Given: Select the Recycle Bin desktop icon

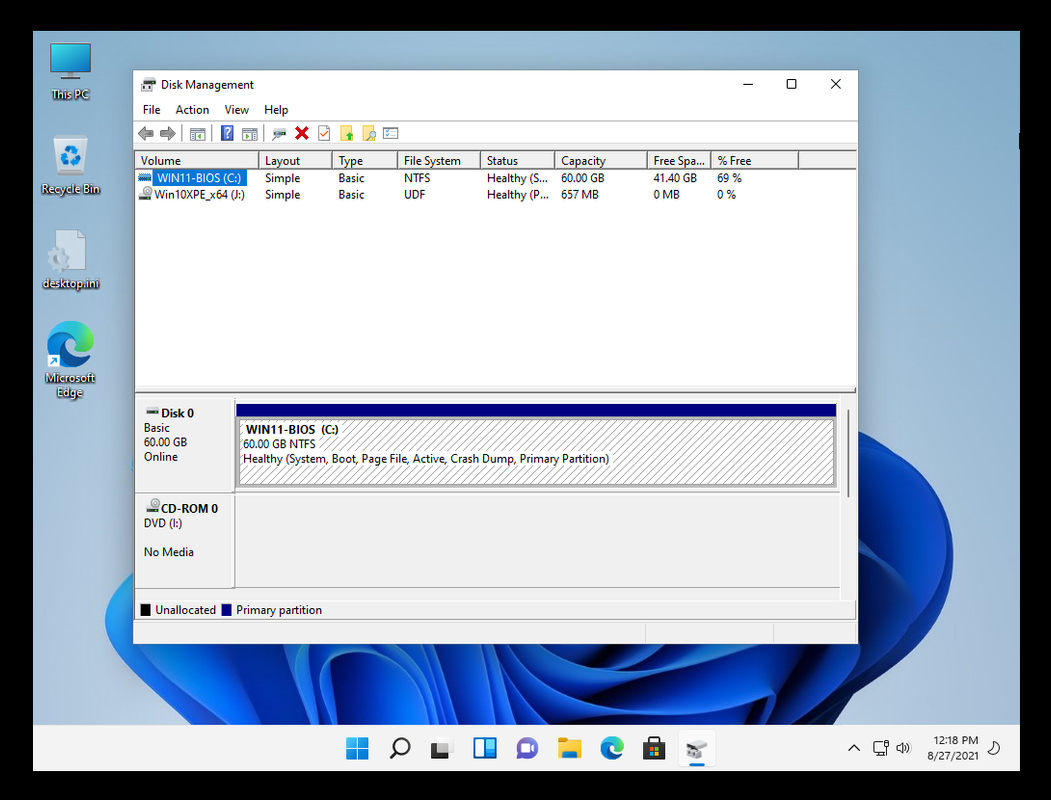Looking at the screenshot, I should (70, 165).
